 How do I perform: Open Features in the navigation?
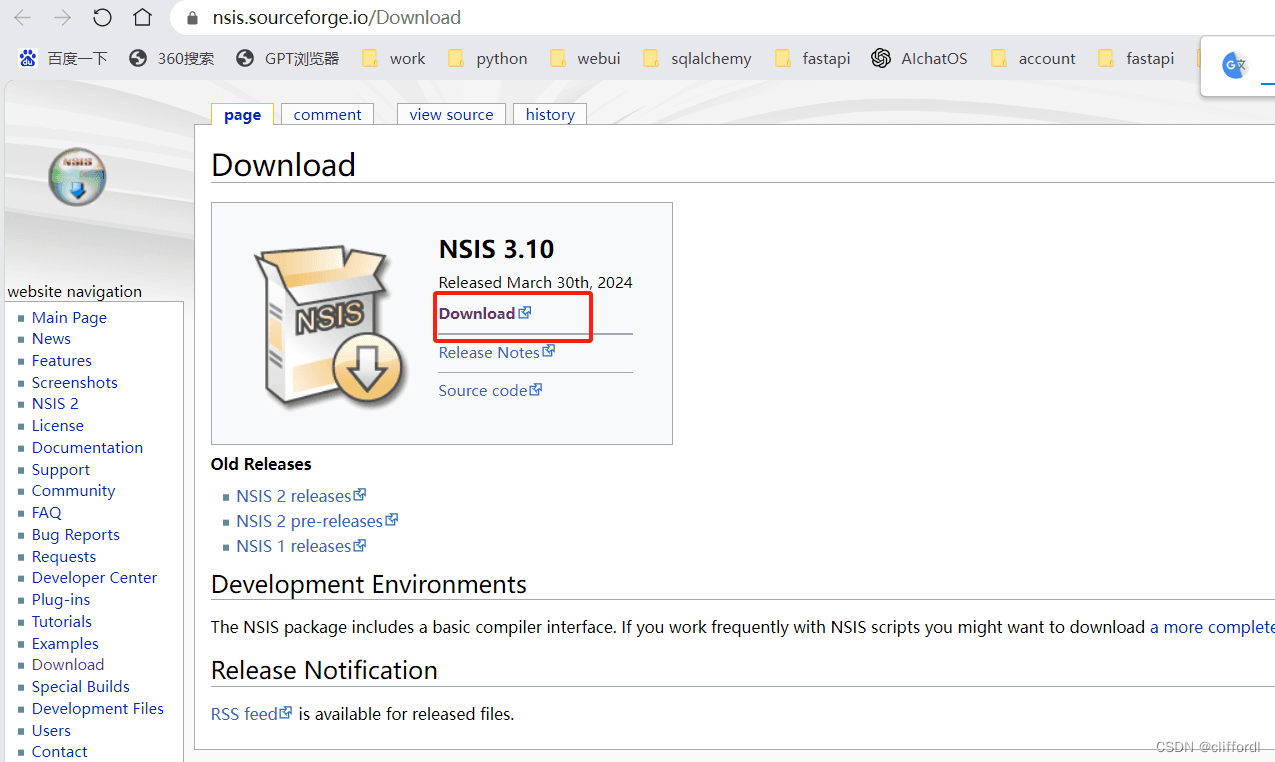[62, 361]
